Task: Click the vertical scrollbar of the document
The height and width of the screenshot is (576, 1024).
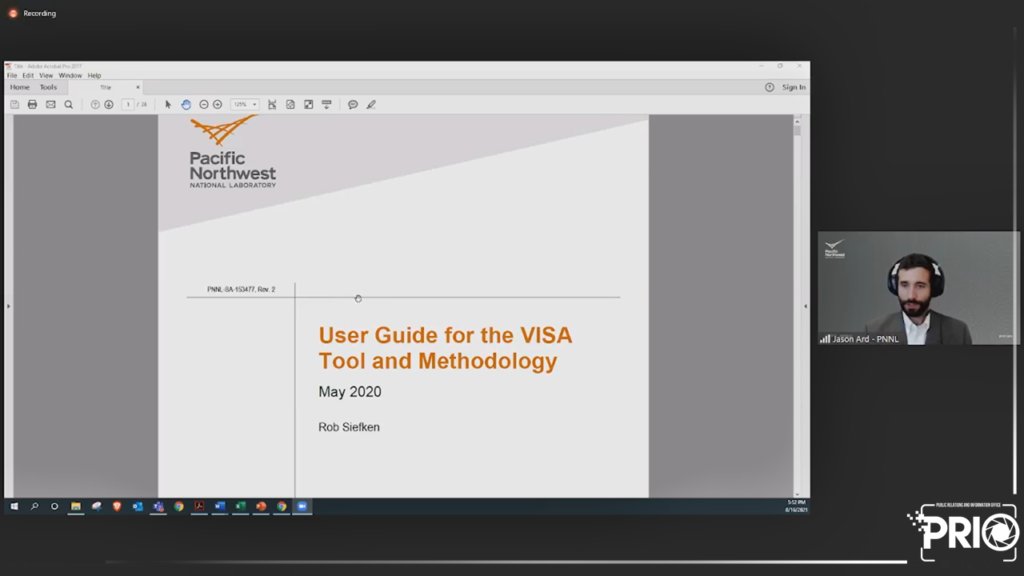Action: 797,300
